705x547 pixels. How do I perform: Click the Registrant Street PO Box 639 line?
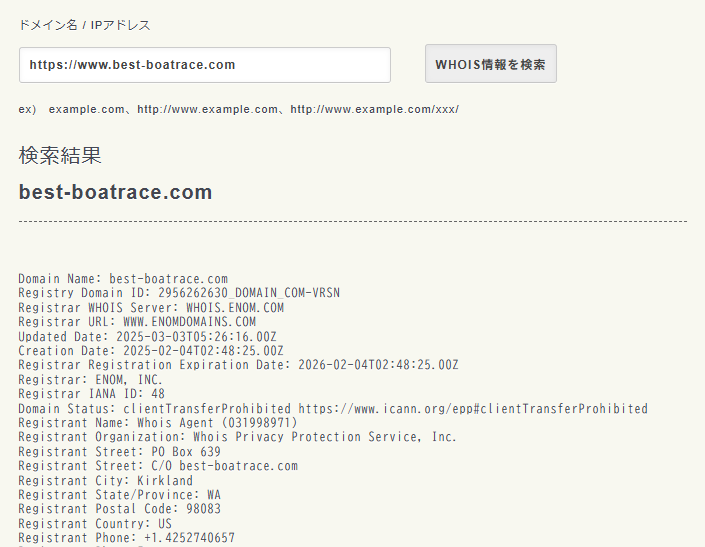click(x=119, y=452)
